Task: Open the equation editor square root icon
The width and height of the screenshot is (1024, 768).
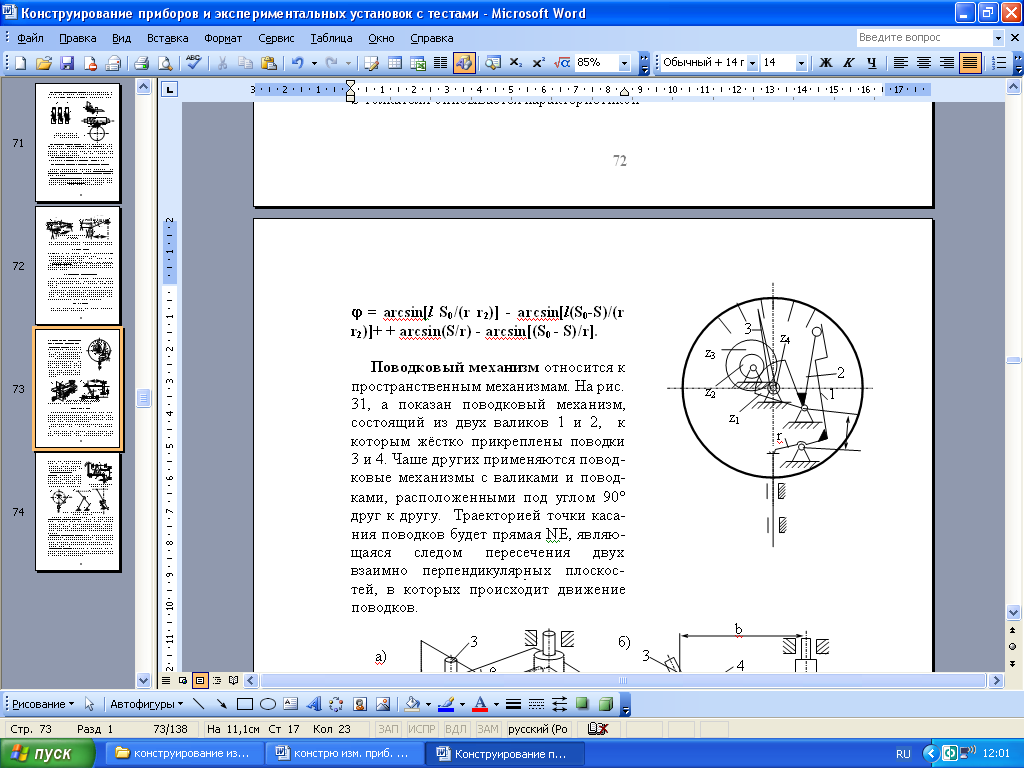Action: (562, 63)
